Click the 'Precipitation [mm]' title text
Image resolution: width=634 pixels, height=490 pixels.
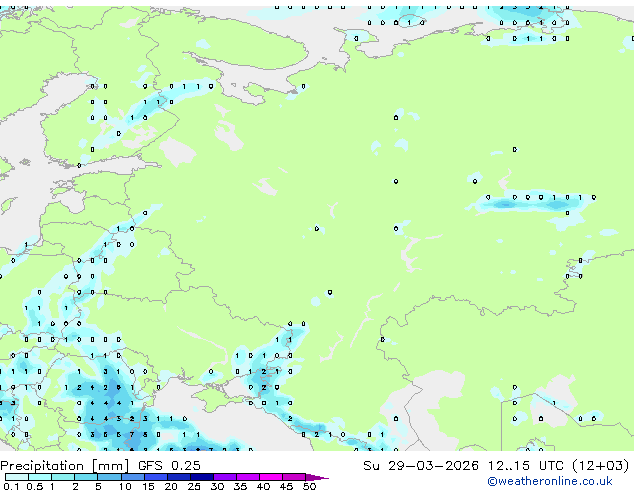65,466
